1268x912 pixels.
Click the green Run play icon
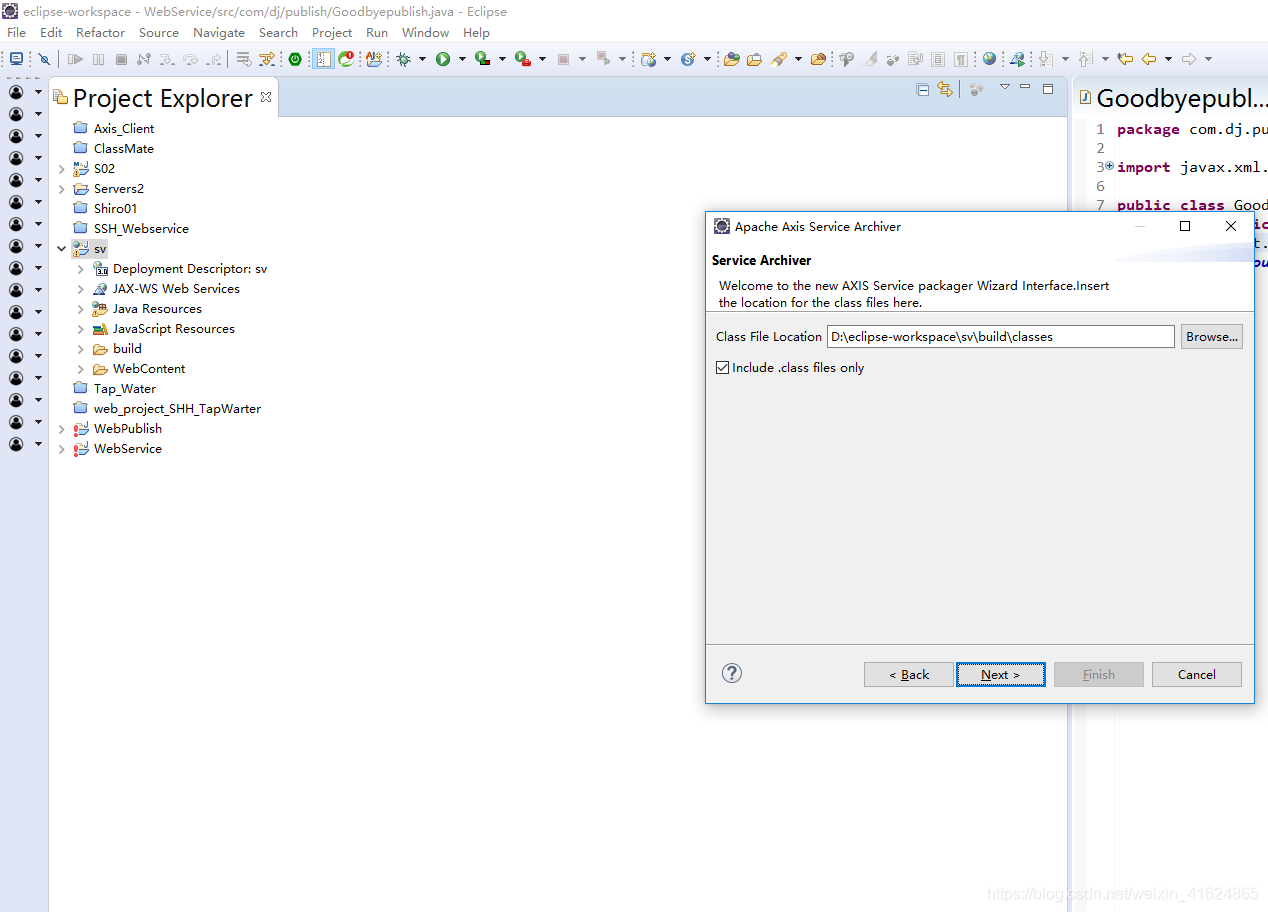tap(443, 59)
